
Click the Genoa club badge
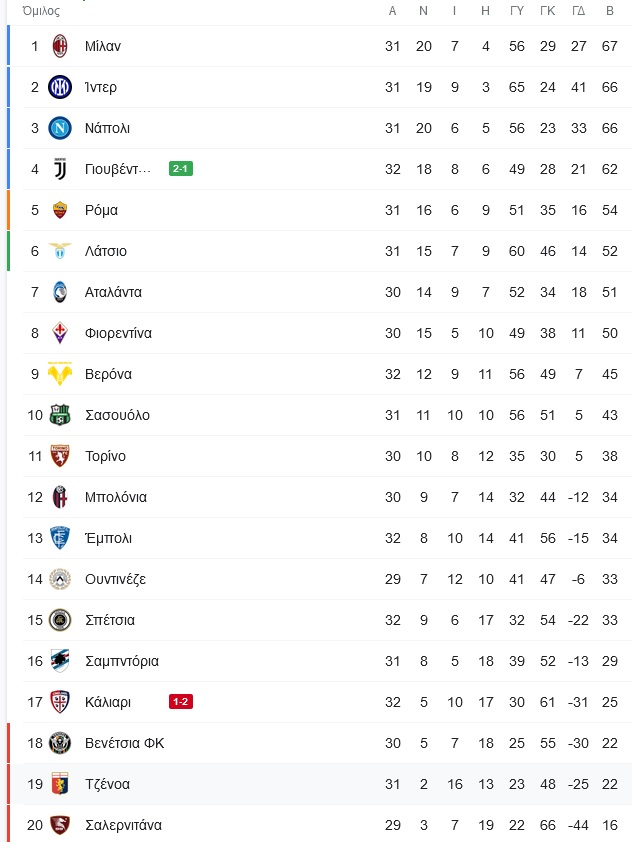pyautogui.click(x=60, y=784)
